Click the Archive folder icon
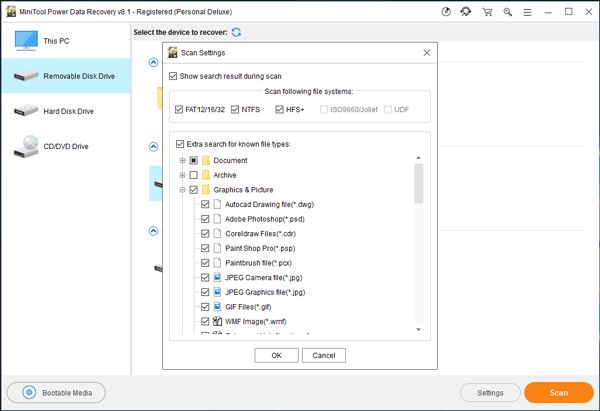This screenshot has width=600, height=411. (x=206, y=175)
